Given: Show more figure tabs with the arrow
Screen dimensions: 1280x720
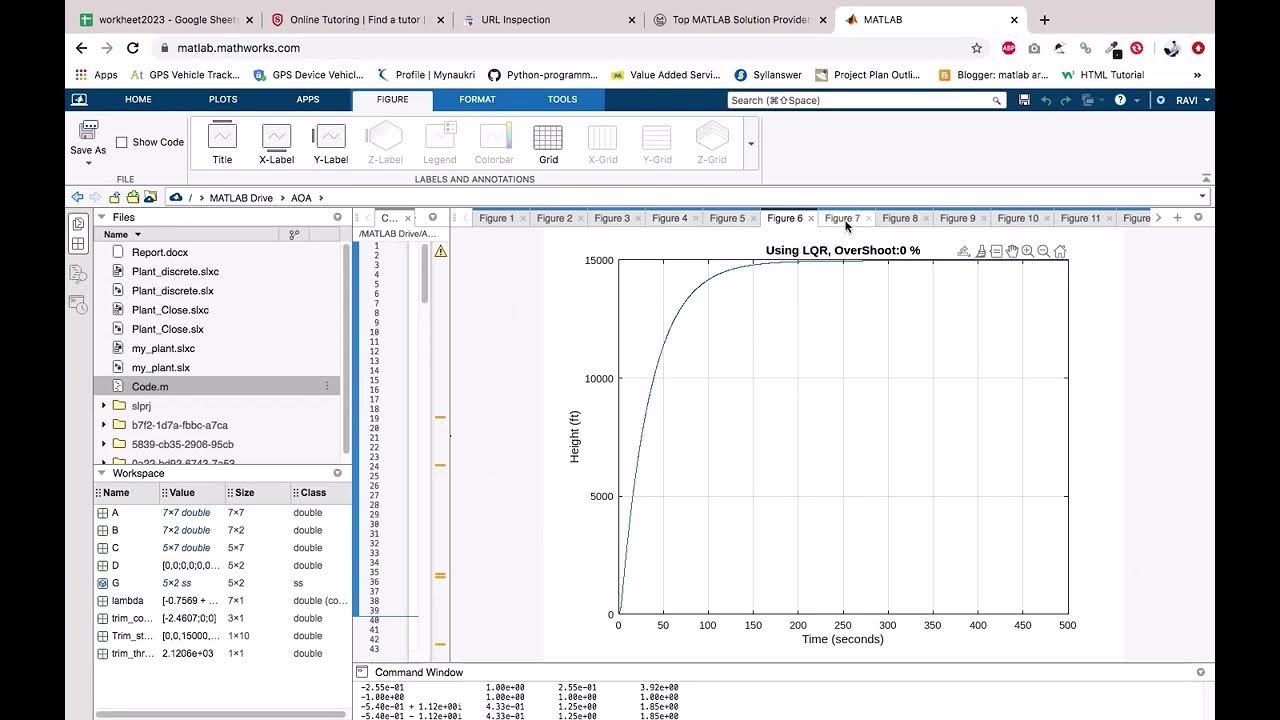Looking at the screenshot, I should [1159, 218].
